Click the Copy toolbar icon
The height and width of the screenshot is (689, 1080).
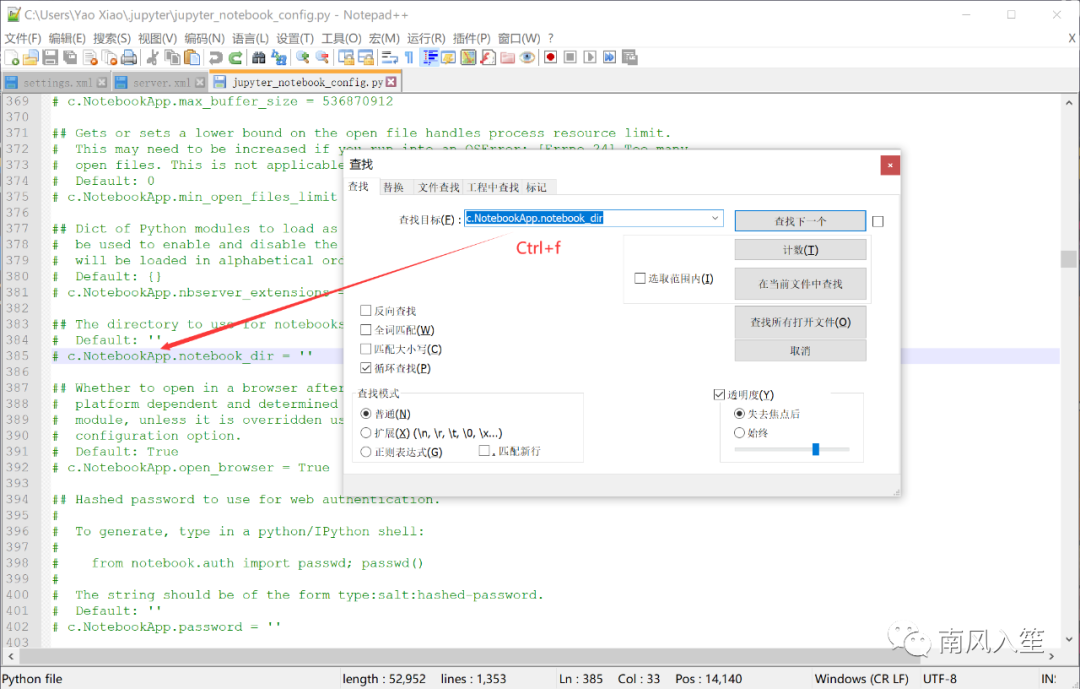coord(172,57)
